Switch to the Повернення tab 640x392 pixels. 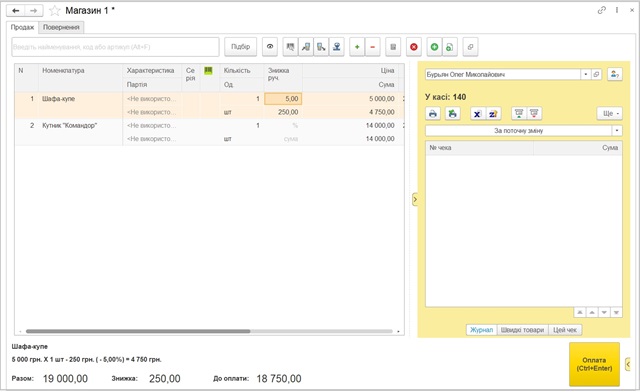tap(61, 27)
